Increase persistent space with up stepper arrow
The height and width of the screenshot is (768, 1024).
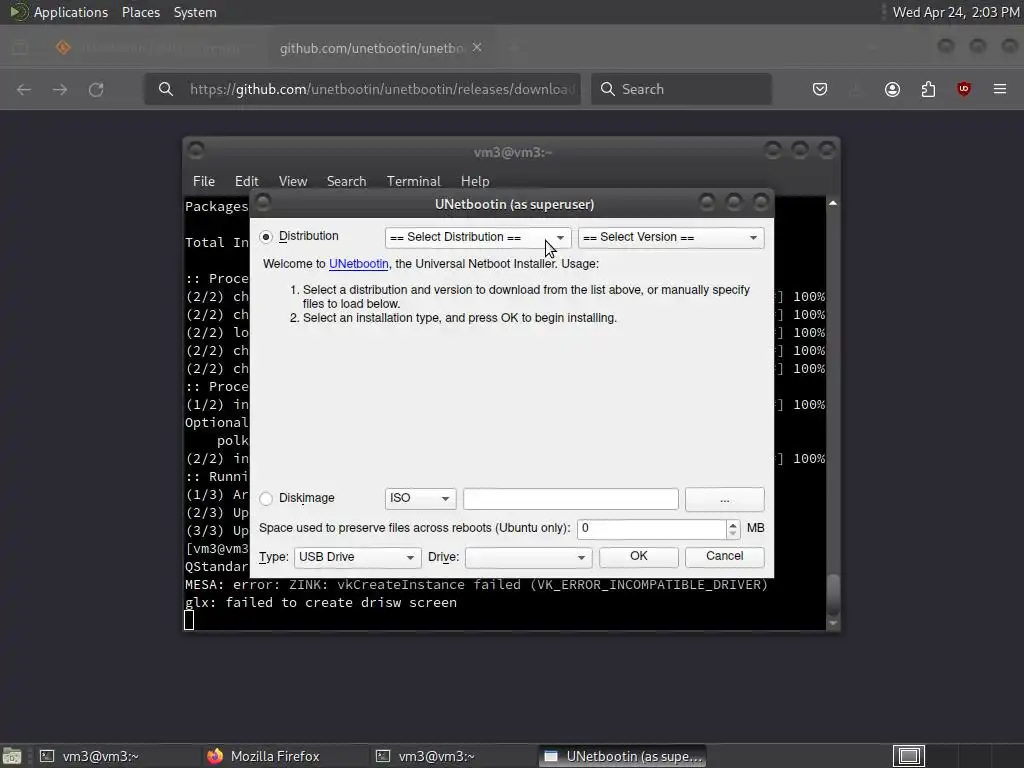733,524
